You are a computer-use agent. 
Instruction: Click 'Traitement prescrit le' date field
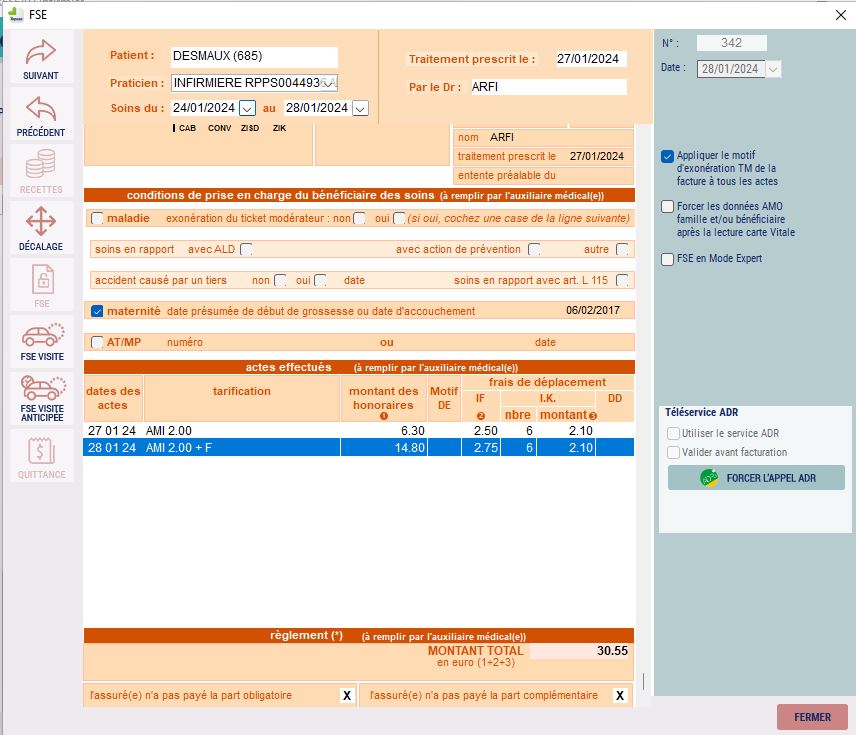(591, 59)
